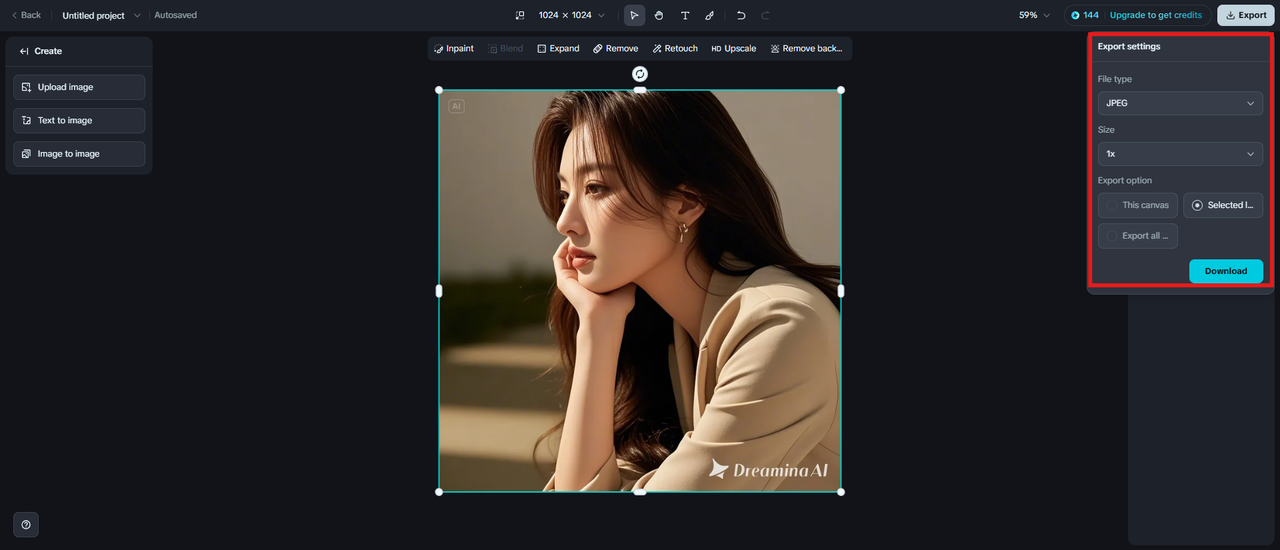Open the canvas size 1024 × 1024 dropdown
The image size is (1280, 550).
coord(572,15)
